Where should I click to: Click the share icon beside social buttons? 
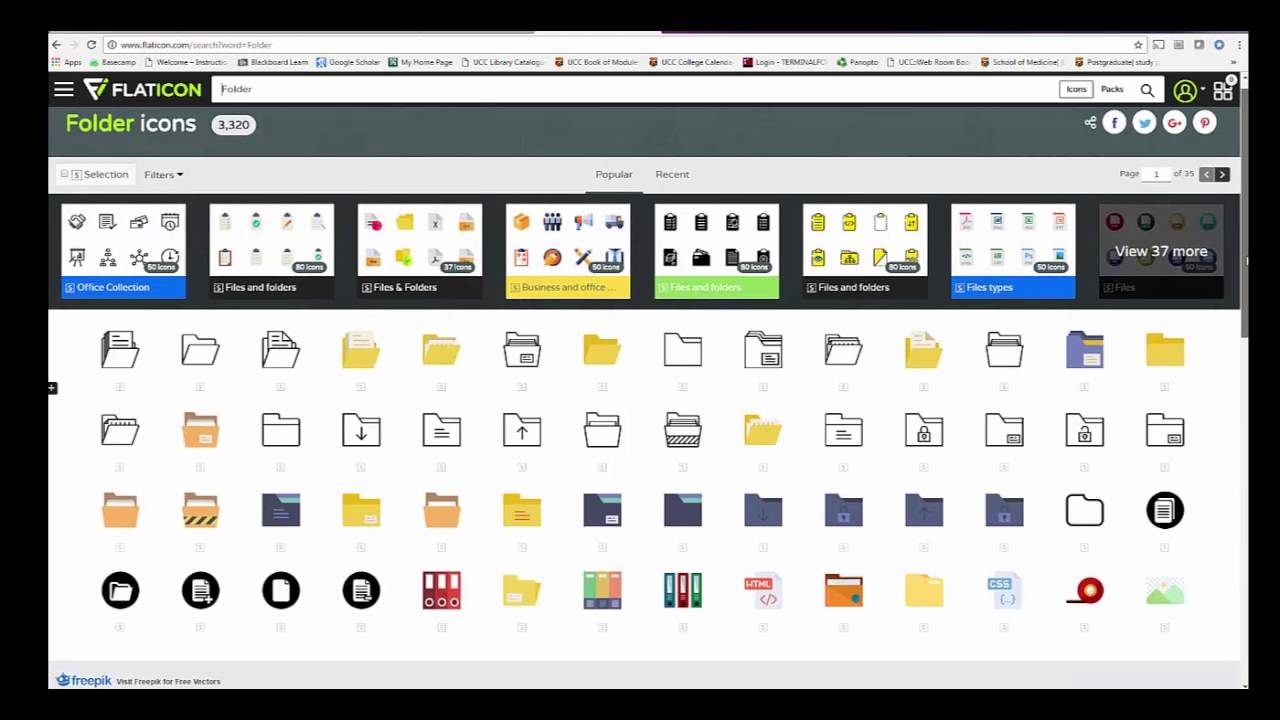1089,122
